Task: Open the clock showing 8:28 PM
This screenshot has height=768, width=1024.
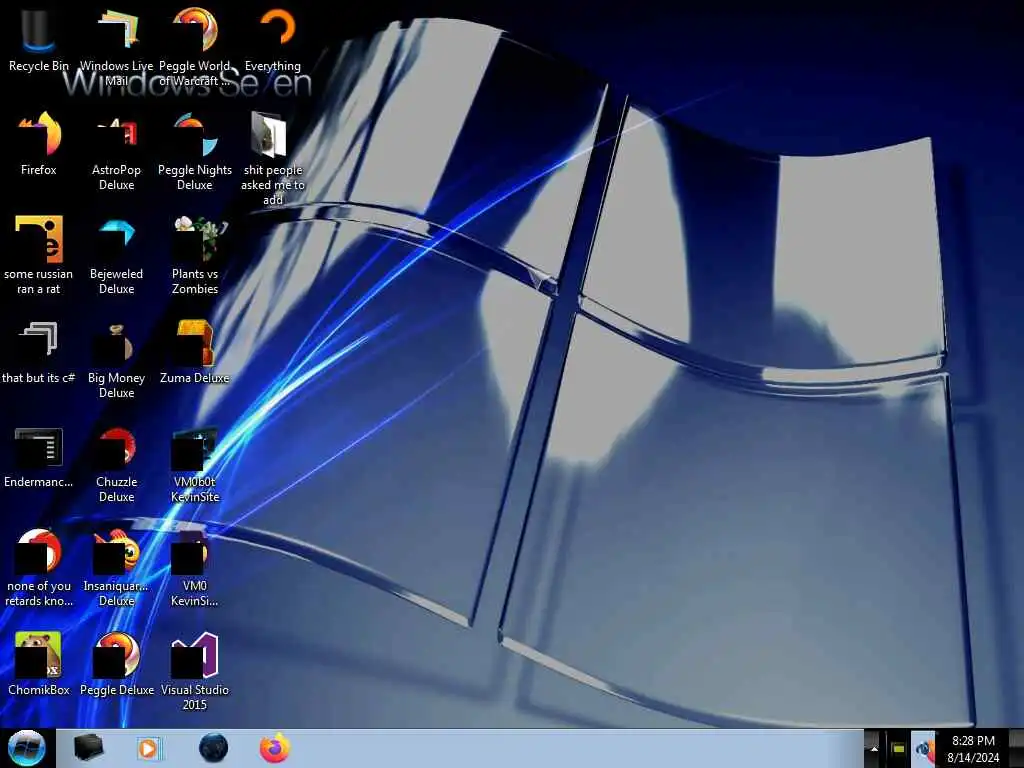Action: 973,749
